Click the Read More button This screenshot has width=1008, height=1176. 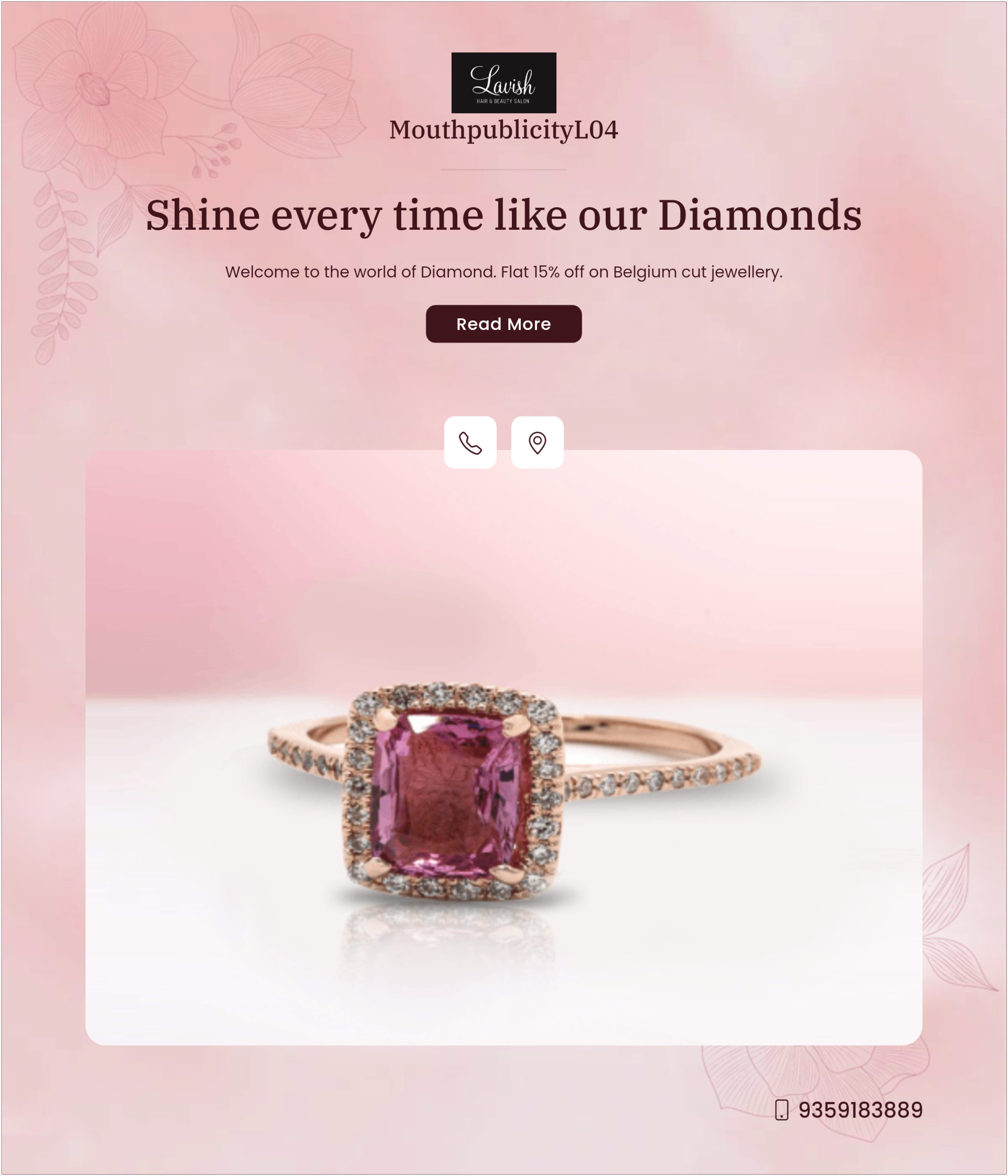coord(503,323)
